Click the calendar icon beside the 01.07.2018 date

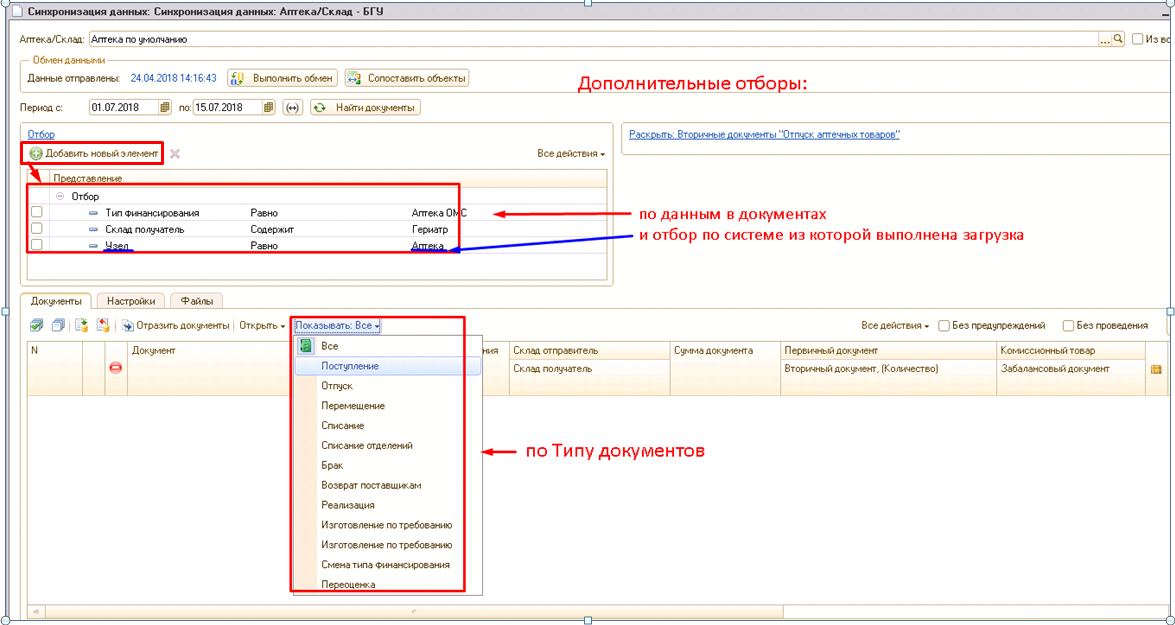click(166, 108)
